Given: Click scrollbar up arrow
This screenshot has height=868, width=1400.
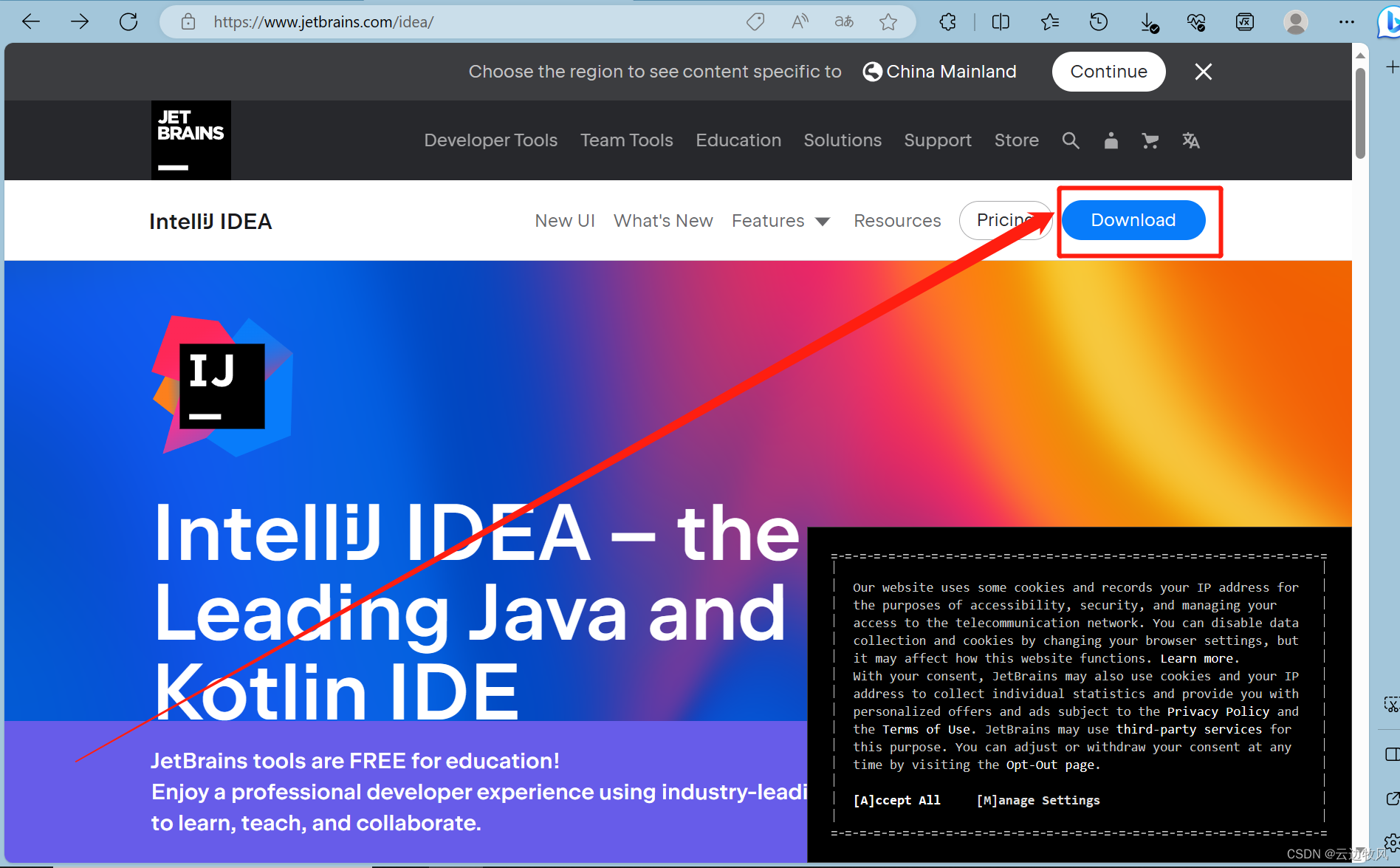Looking at the screenshot, I should click(x=1360, y=55).
